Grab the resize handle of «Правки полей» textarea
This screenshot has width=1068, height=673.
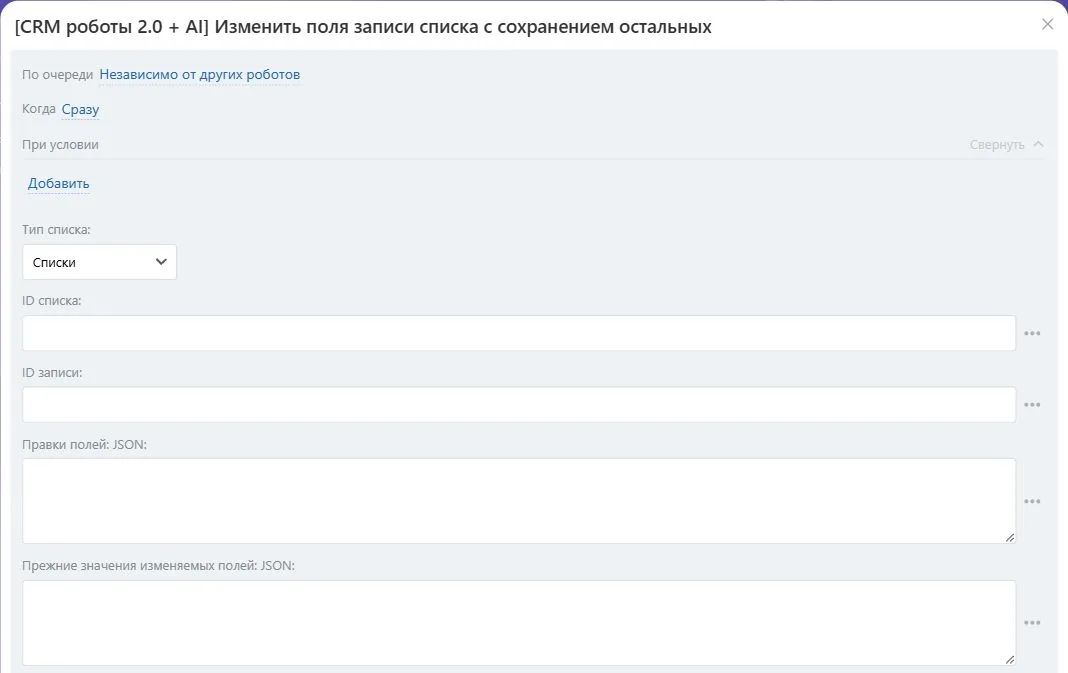click(x=1009, y=537)
